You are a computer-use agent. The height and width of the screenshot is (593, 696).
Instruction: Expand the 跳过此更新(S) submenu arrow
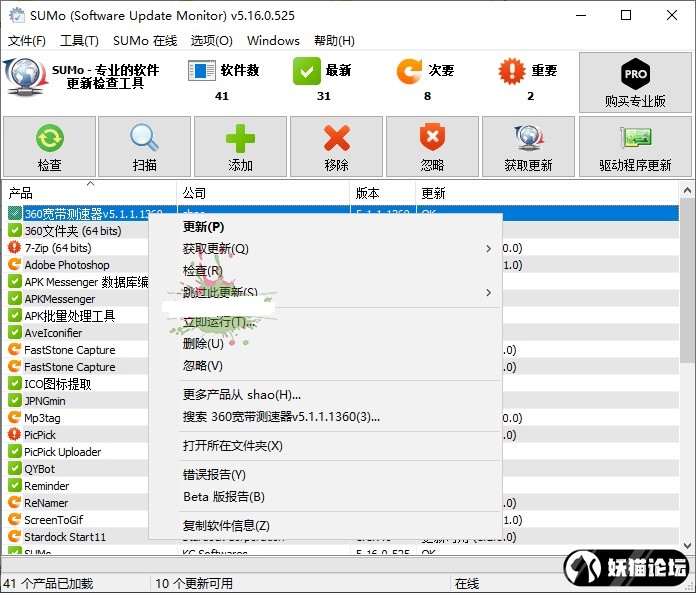point(488,293)
